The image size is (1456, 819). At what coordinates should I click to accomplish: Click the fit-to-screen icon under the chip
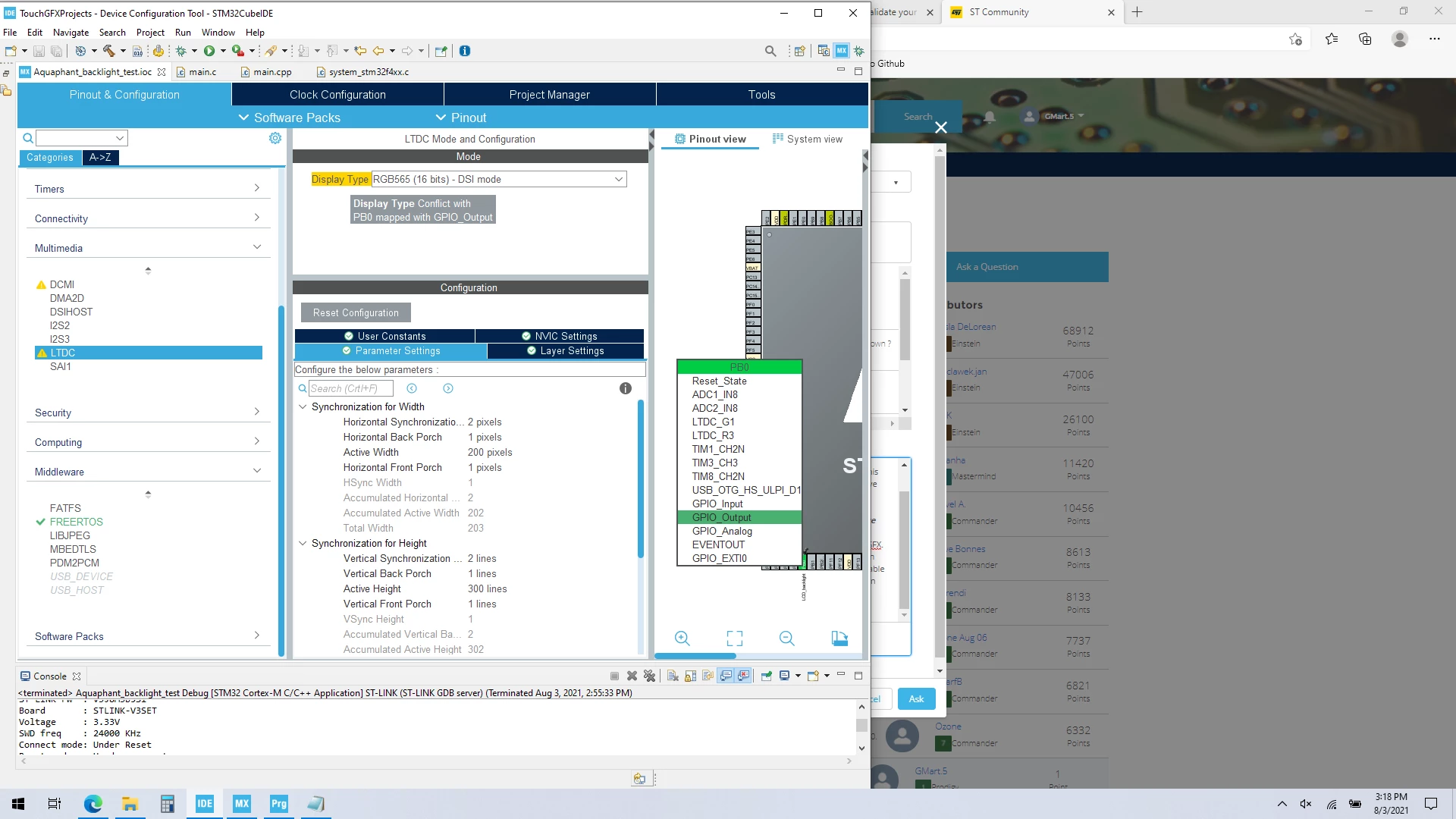click(x=735, y=639)
